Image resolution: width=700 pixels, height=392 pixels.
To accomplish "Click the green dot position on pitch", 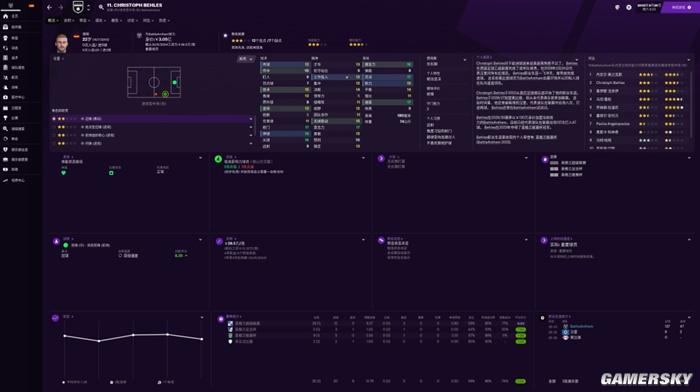I will pyautogui.click(x=175, y=83).
